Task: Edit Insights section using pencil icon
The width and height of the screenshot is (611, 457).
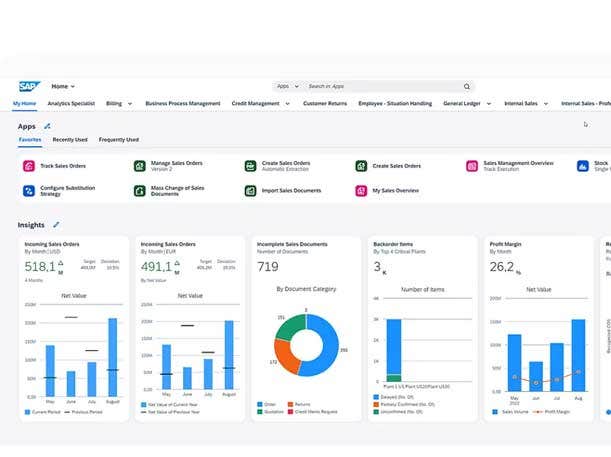Action: click(x=56, y=225)
